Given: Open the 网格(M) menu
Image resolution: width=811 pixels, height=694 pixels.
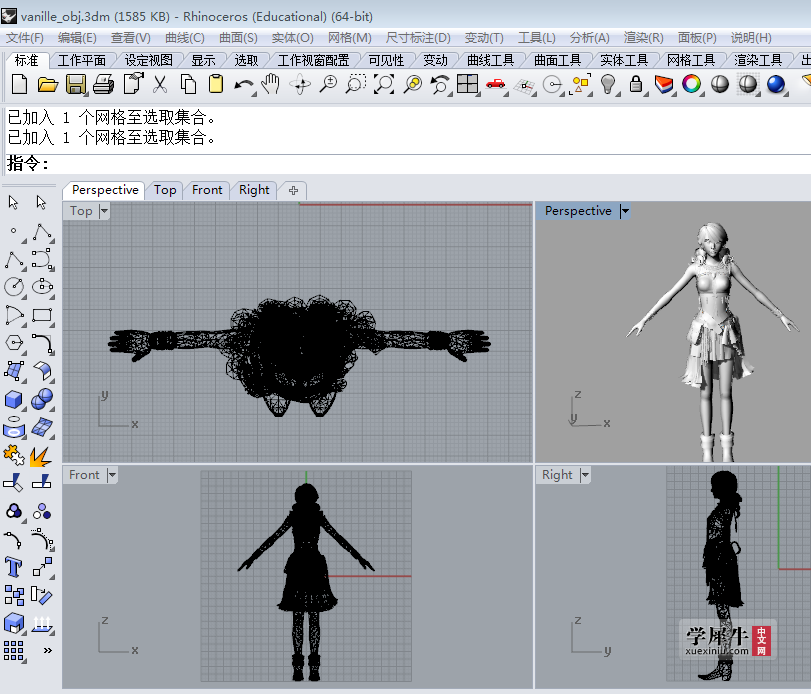Looking at the screenshot, I should (x=350, y=38).
